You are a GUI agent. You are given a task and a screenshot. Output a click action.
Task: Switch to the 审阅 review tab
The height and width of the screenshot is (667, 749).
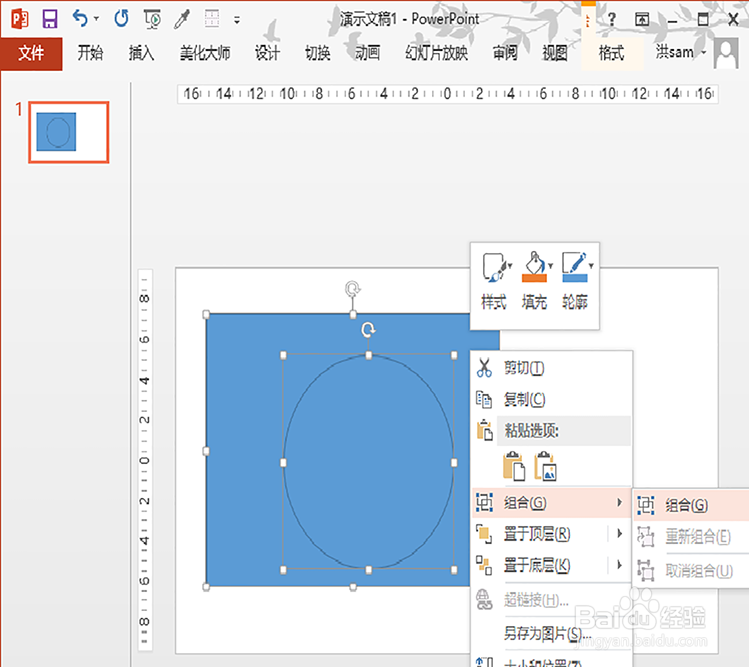(x=505, y=53)
